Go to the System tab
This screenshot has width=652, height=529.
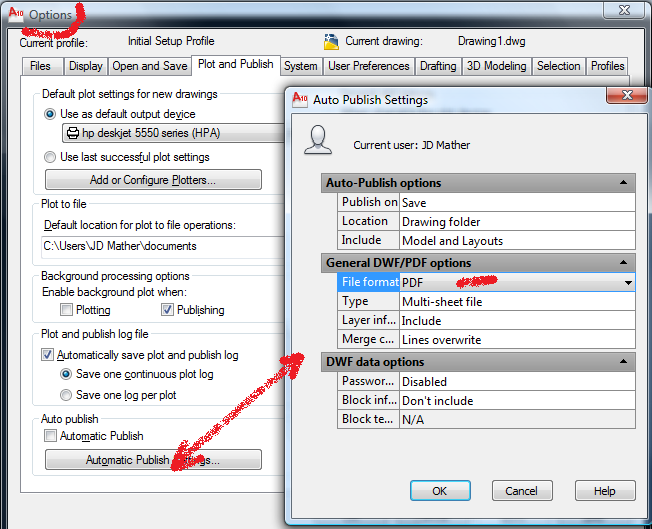point(301,66)
